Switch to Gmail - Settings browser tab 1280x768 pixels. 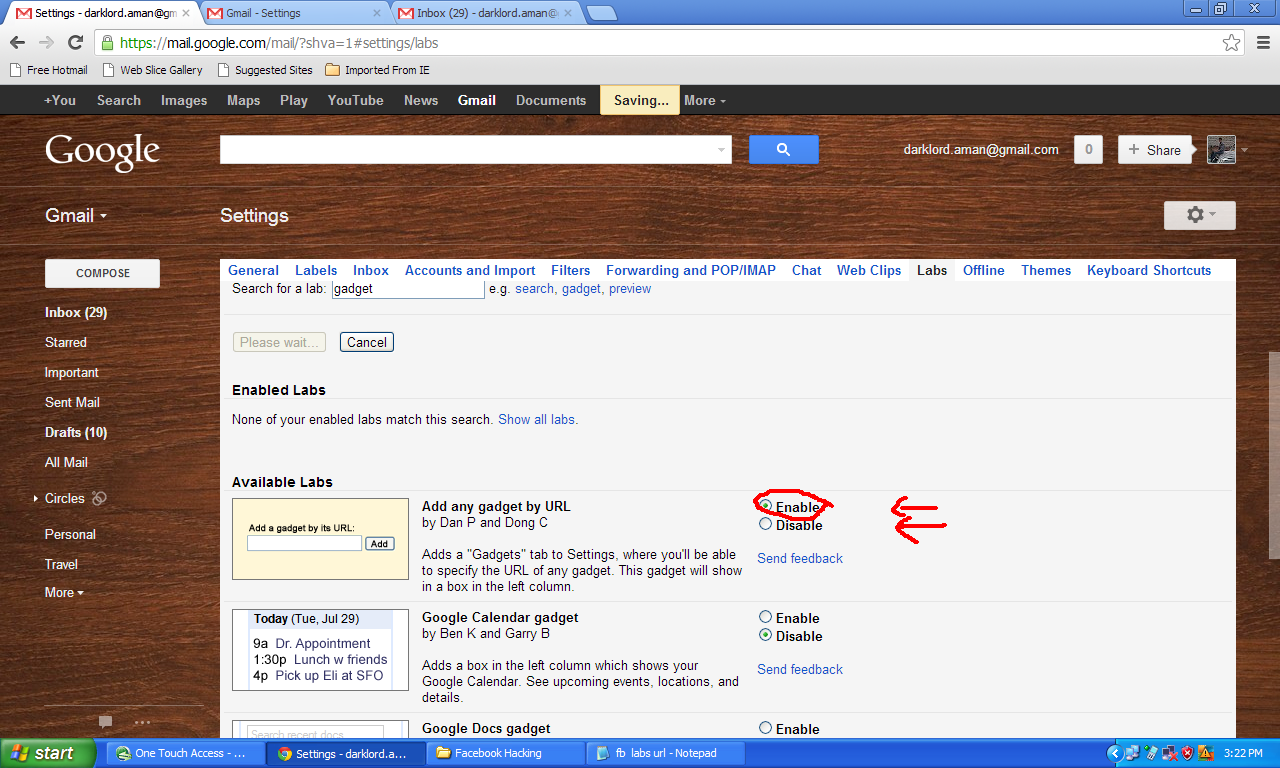[x=294, y=13]
